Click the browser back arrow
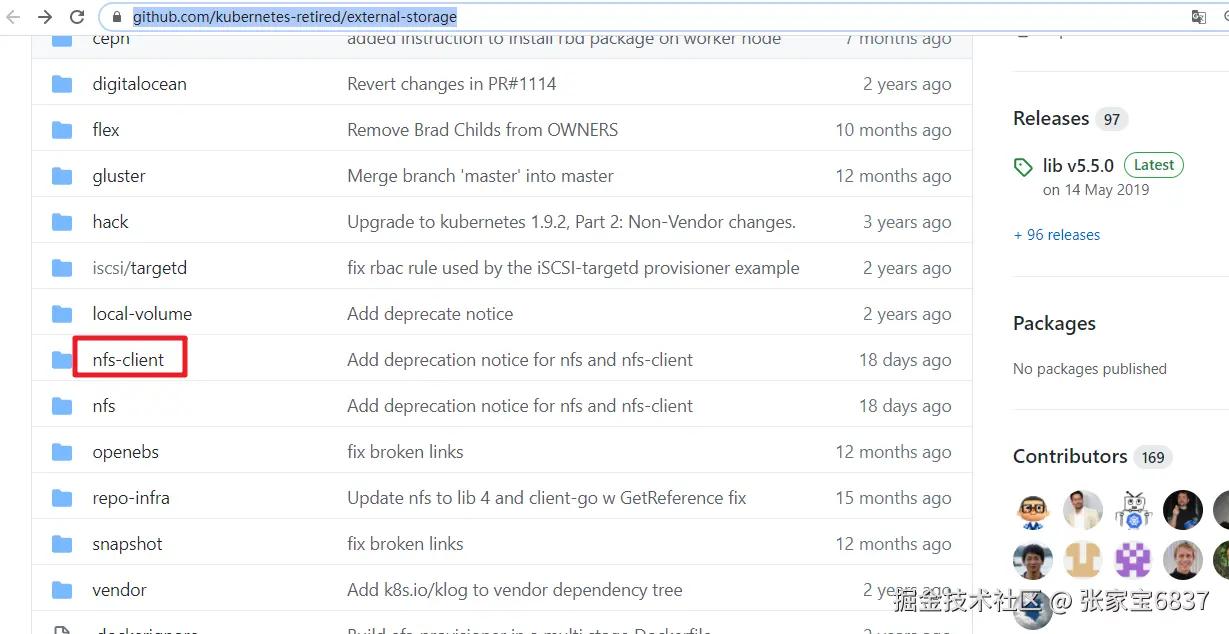 pyautogui.click(x=13, y=17)
